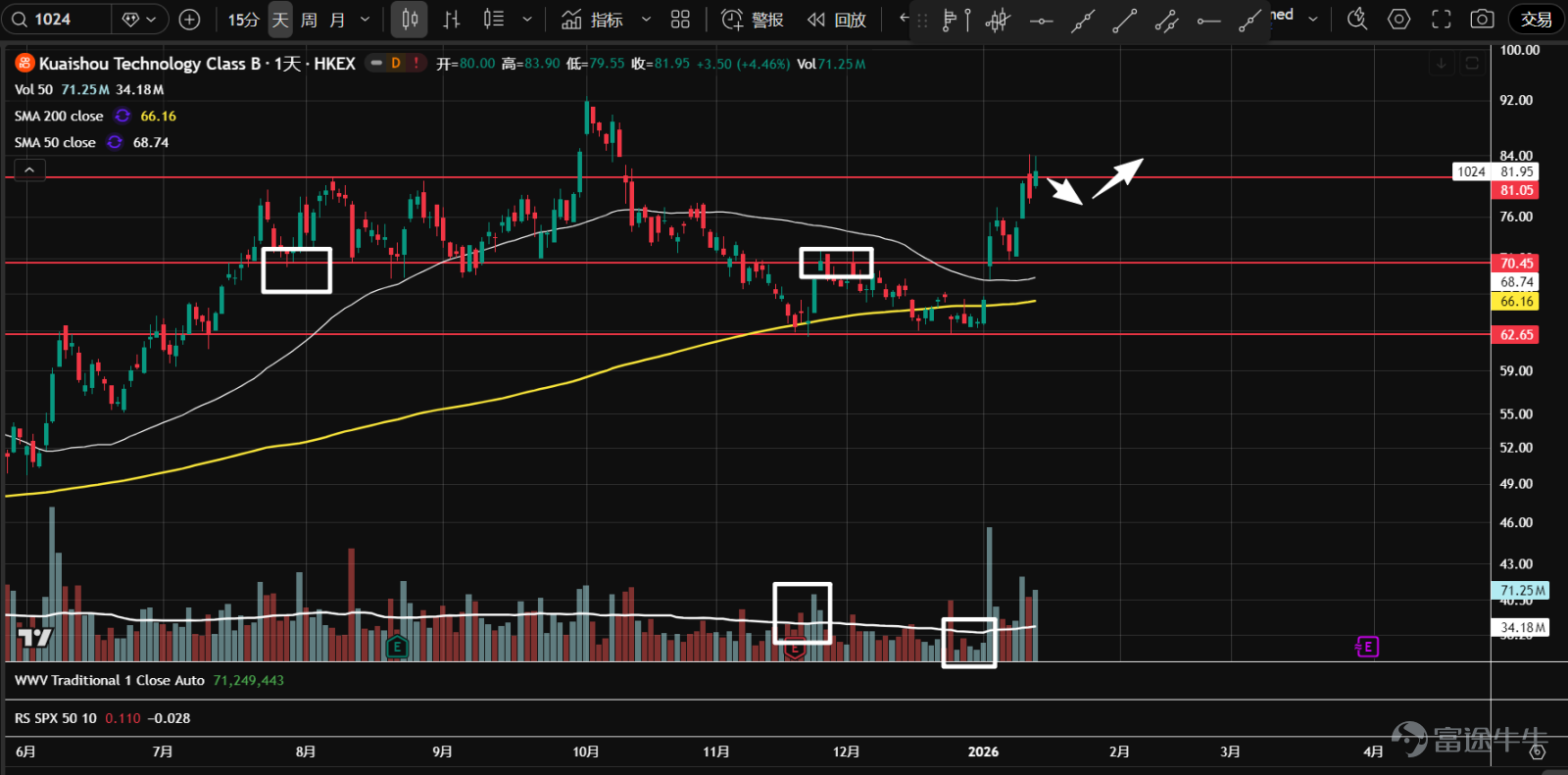The image size is (1568, 775).
Task: Select the trend line drawing tool
Action: coord(1124,20)
